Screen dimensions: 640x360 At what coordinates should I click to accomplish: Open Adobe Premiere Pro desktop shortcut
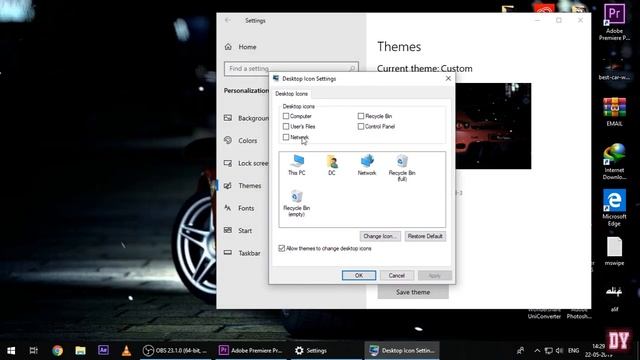(614, 22)
